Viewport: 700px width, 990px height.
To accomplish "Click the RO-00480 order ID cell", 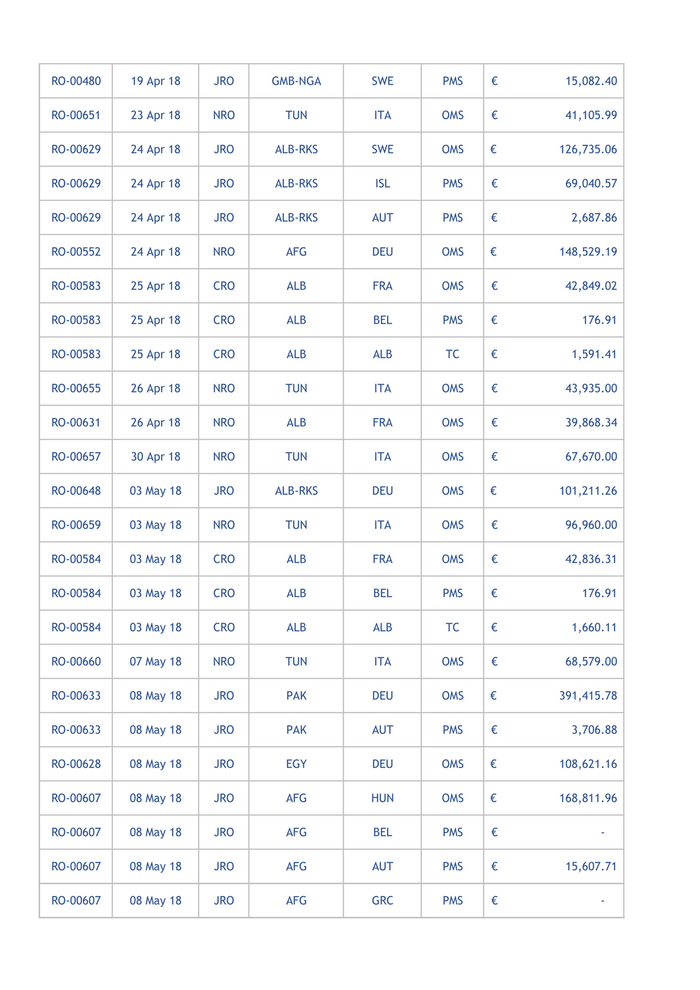I will 75,81.
